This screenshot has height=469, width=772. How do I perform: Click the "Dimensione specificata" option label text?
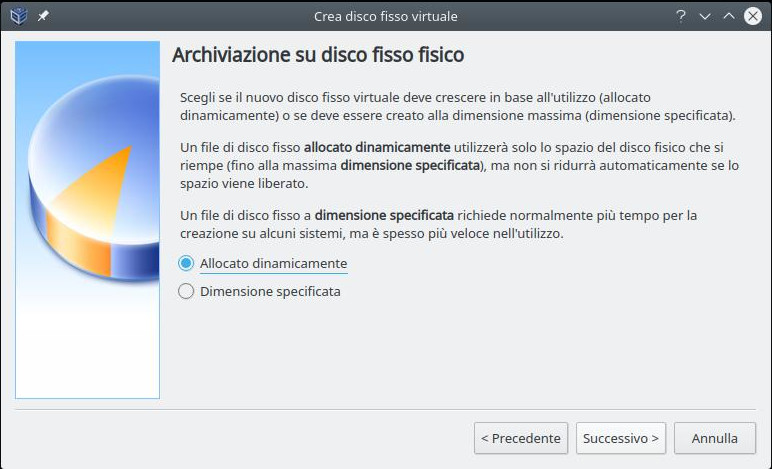(x=270, y=291)
